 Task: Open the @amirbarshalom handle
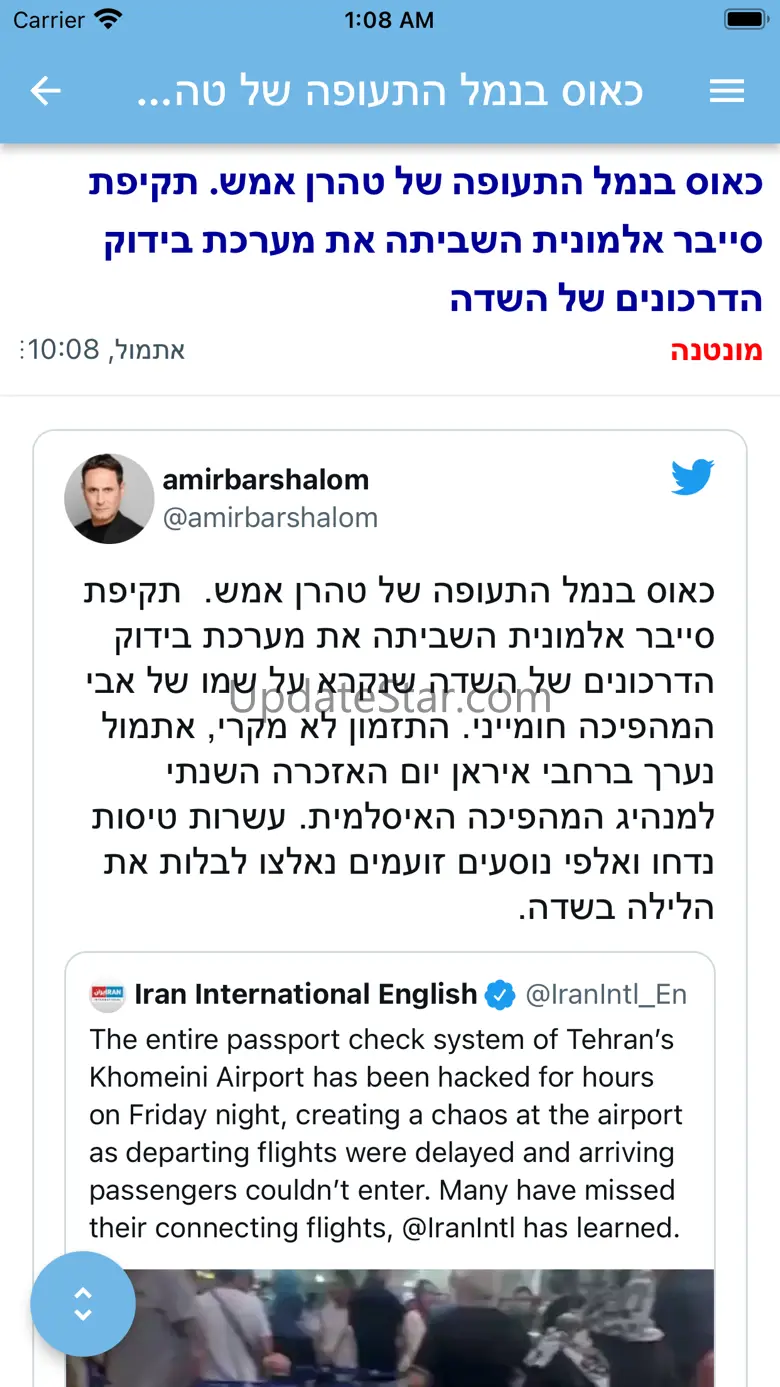[x=270, y=518]
